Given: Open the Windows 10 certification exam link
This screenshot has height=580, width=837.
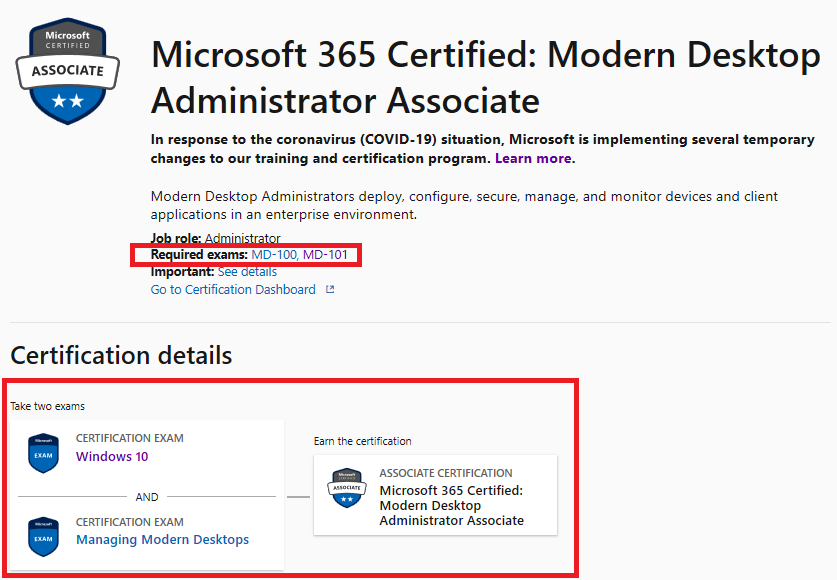Looking at the screenshot, I should (x=112, y=456).
